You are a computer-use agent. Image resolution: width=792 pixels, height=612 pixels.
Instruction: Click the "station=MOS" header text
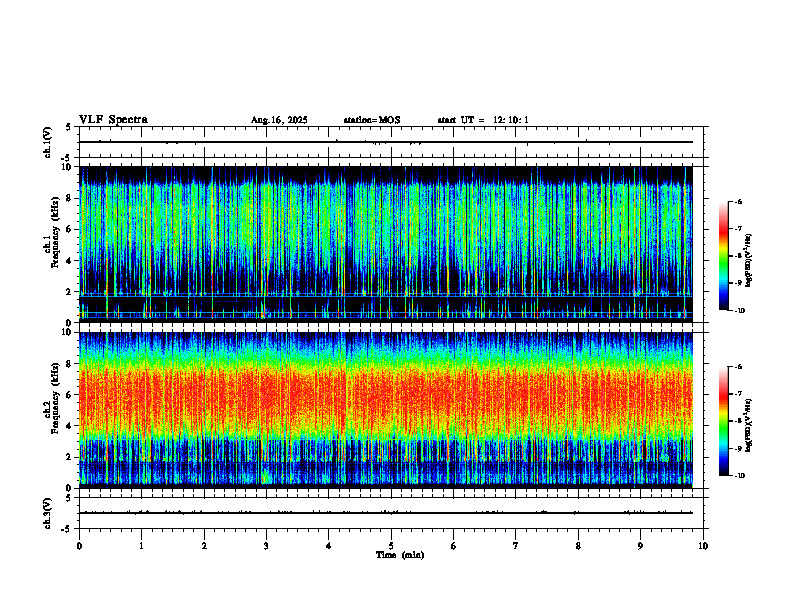pyautogui.click(x=372, y=120)
